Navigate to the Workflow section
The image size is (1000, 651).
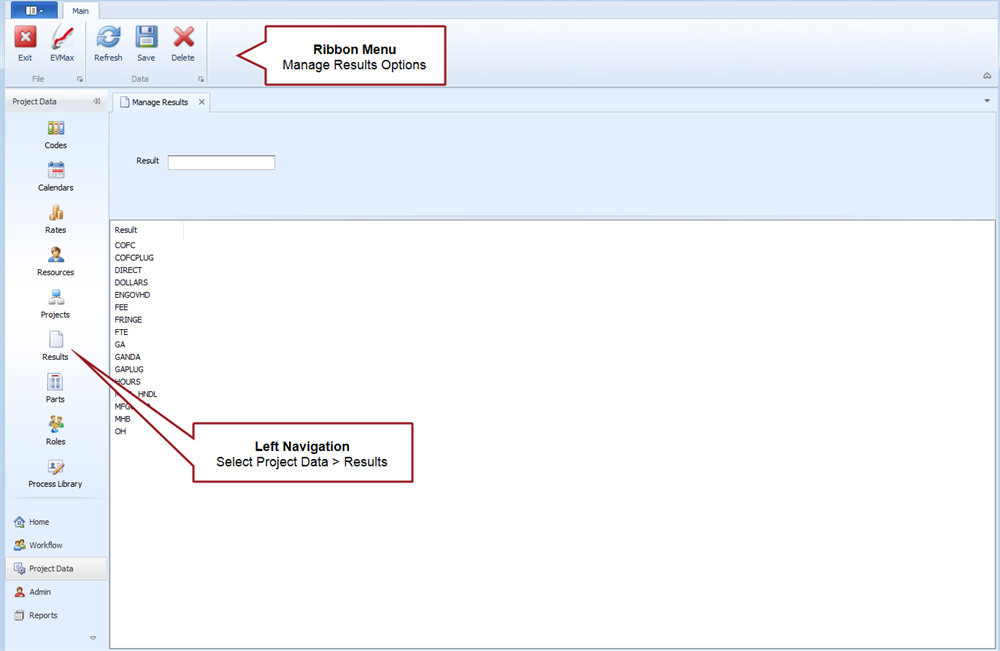pyautogui.click(x=45, y=545)
